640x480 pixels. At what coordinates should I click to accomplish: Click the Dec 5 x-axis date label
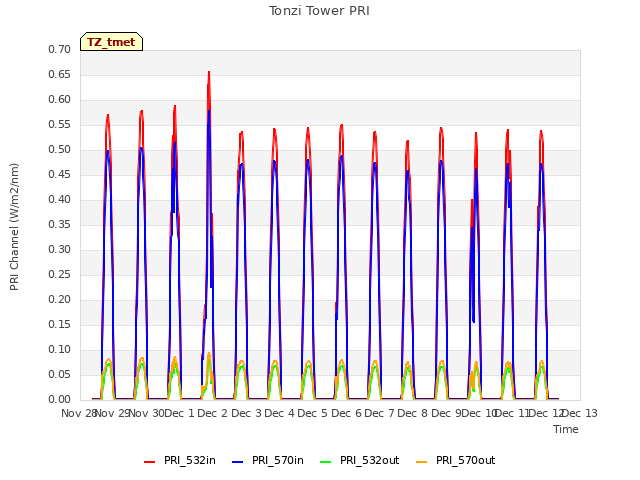(x=313, y=413)
